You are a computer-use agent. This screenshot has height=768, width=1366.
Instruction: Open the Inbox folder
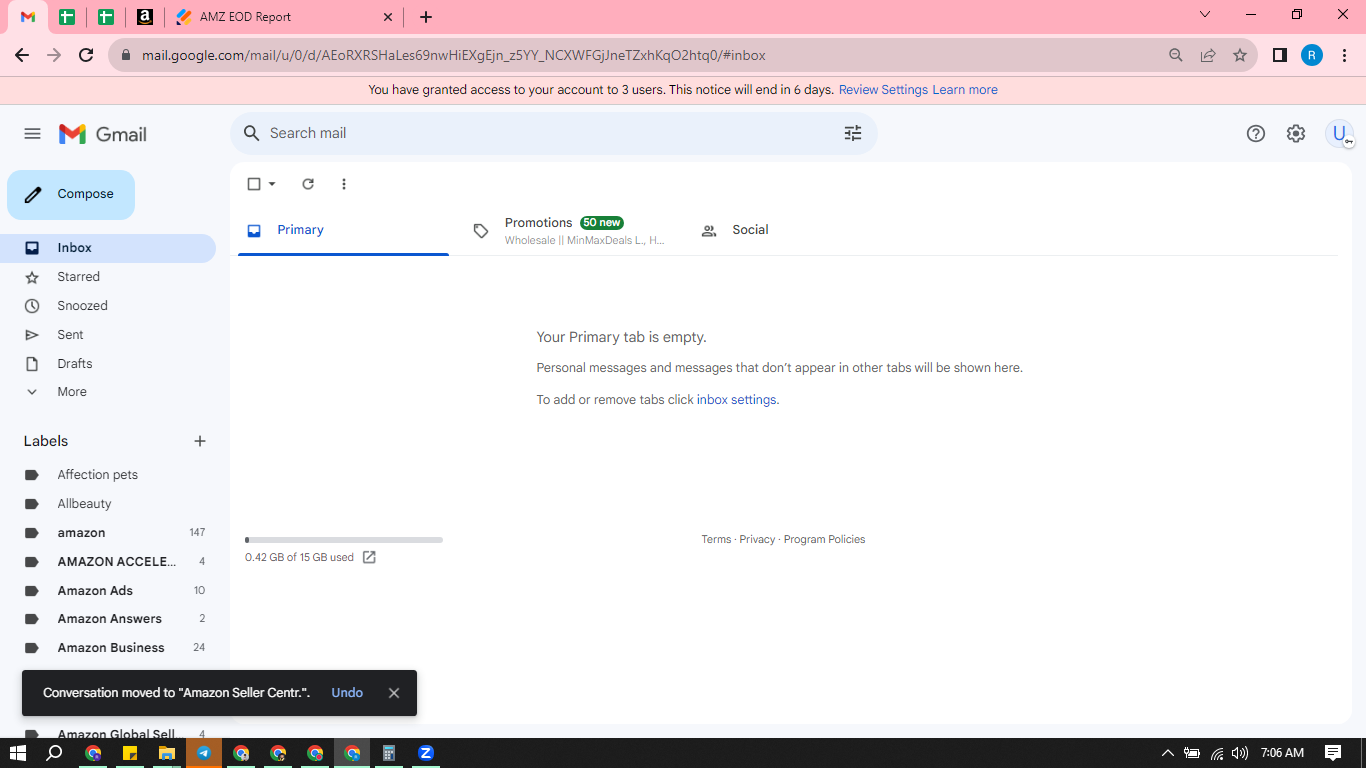click(x=108, y=248)
